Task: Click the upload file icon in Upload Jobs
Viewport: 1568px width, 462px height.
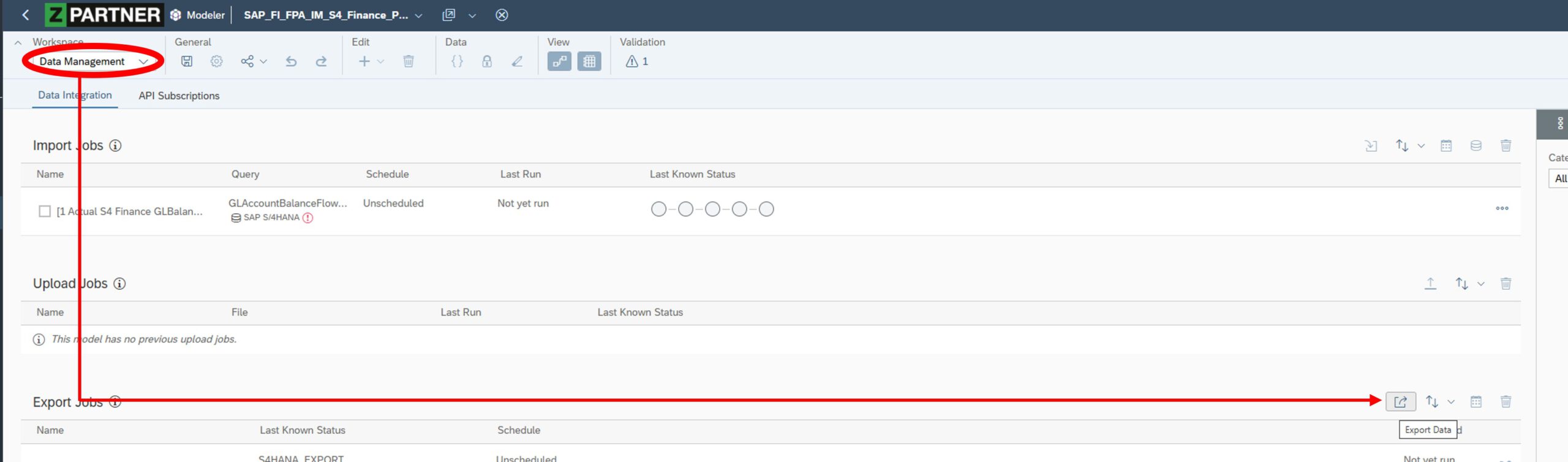Action: tap(1430, 284)
